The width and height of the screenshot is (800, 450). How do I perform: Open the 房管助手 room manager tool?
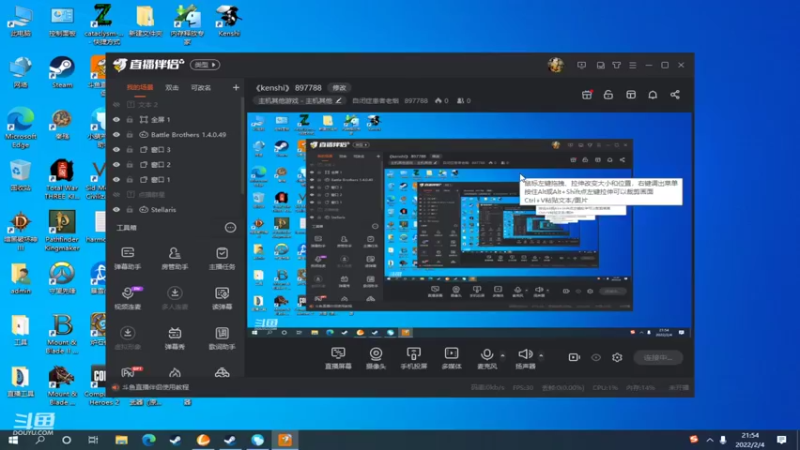tap(174, 258)
